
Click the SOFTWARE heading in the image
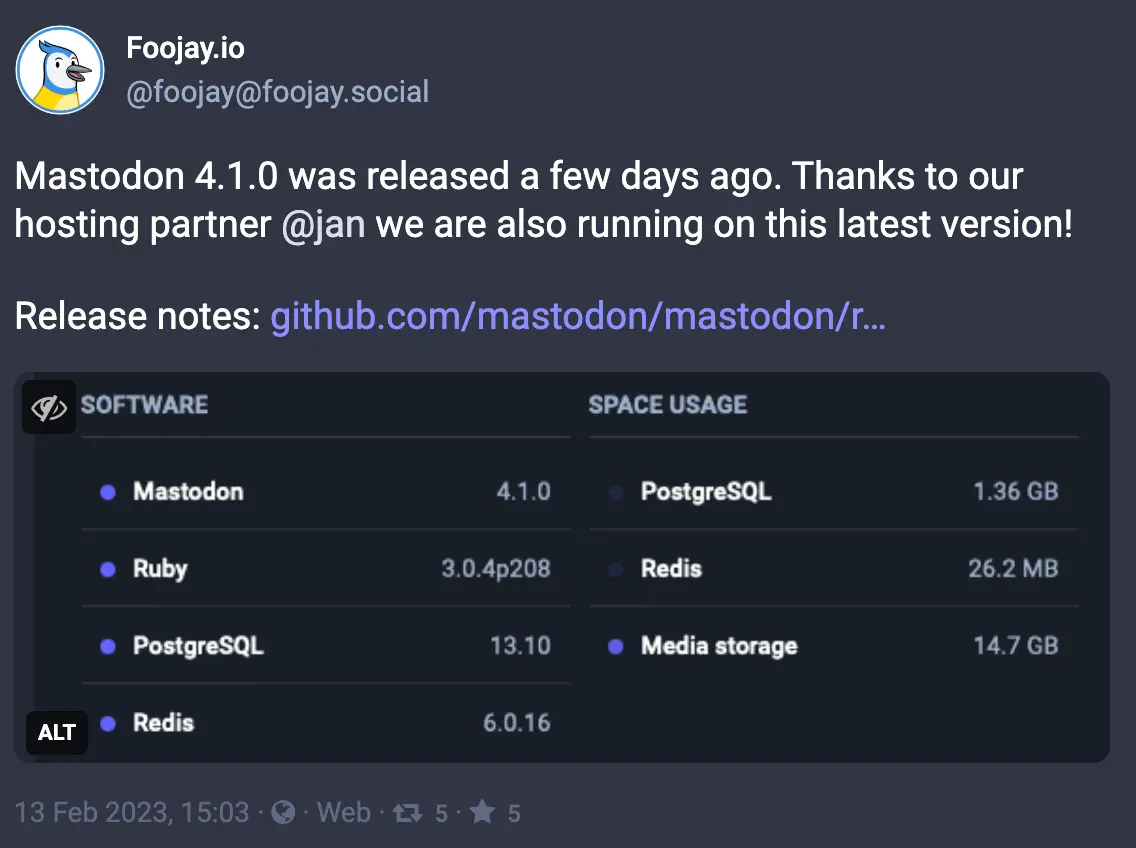(x=145, y=405)
